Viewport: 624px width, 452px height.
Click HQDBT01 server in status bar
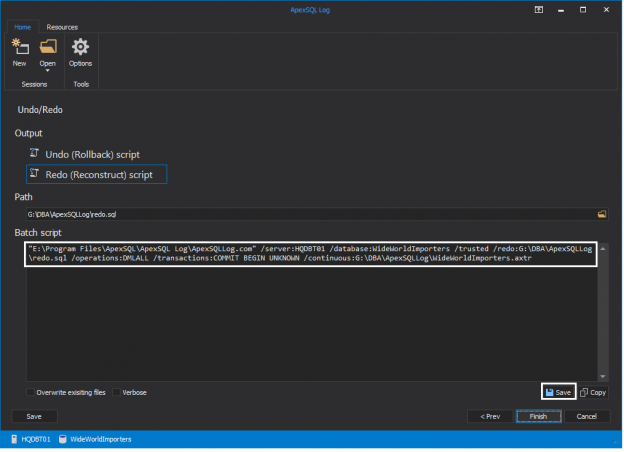point(31,439)
